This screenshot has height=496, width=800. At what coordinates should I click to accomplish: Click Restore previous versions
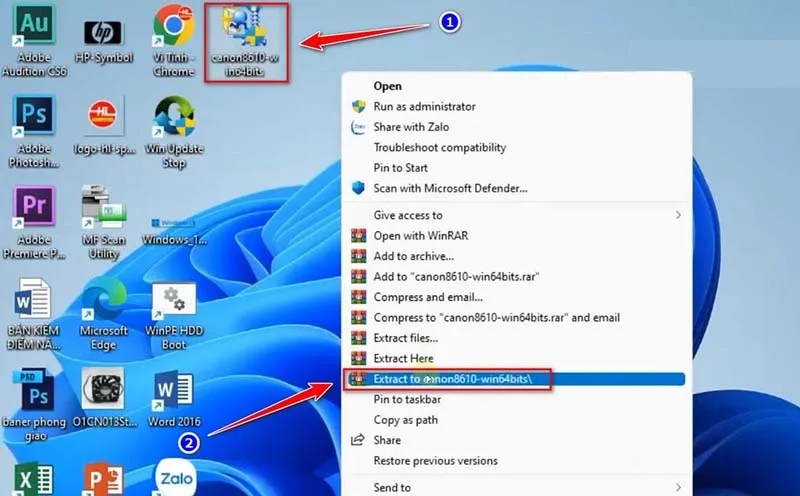[517, 460]
